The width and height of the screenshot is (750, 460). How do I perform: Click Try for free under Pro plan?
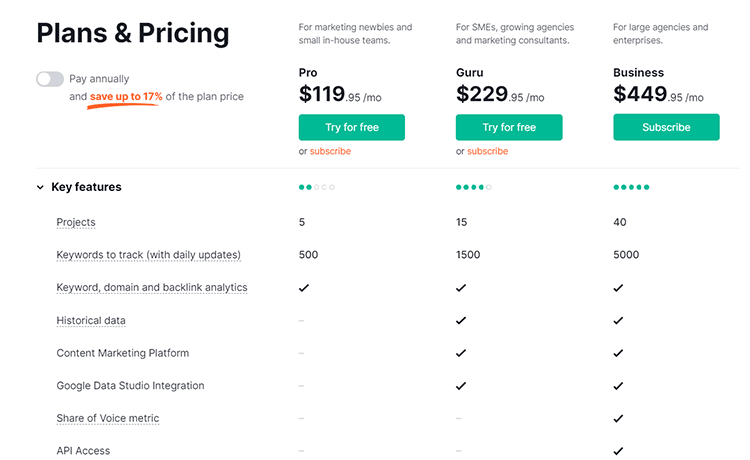(x=352, y=127)
